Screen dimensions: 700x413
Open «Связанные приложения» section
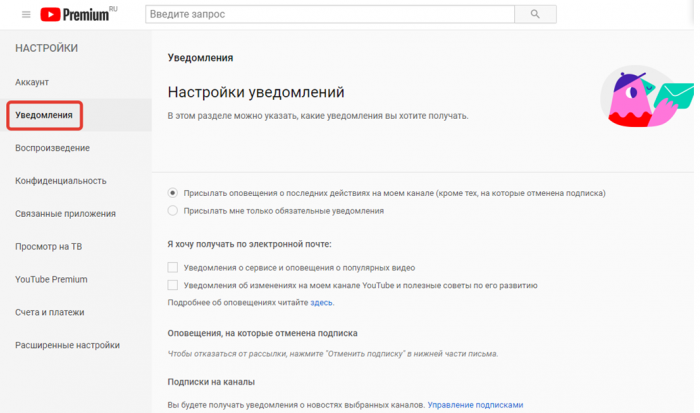pos(65,214)
